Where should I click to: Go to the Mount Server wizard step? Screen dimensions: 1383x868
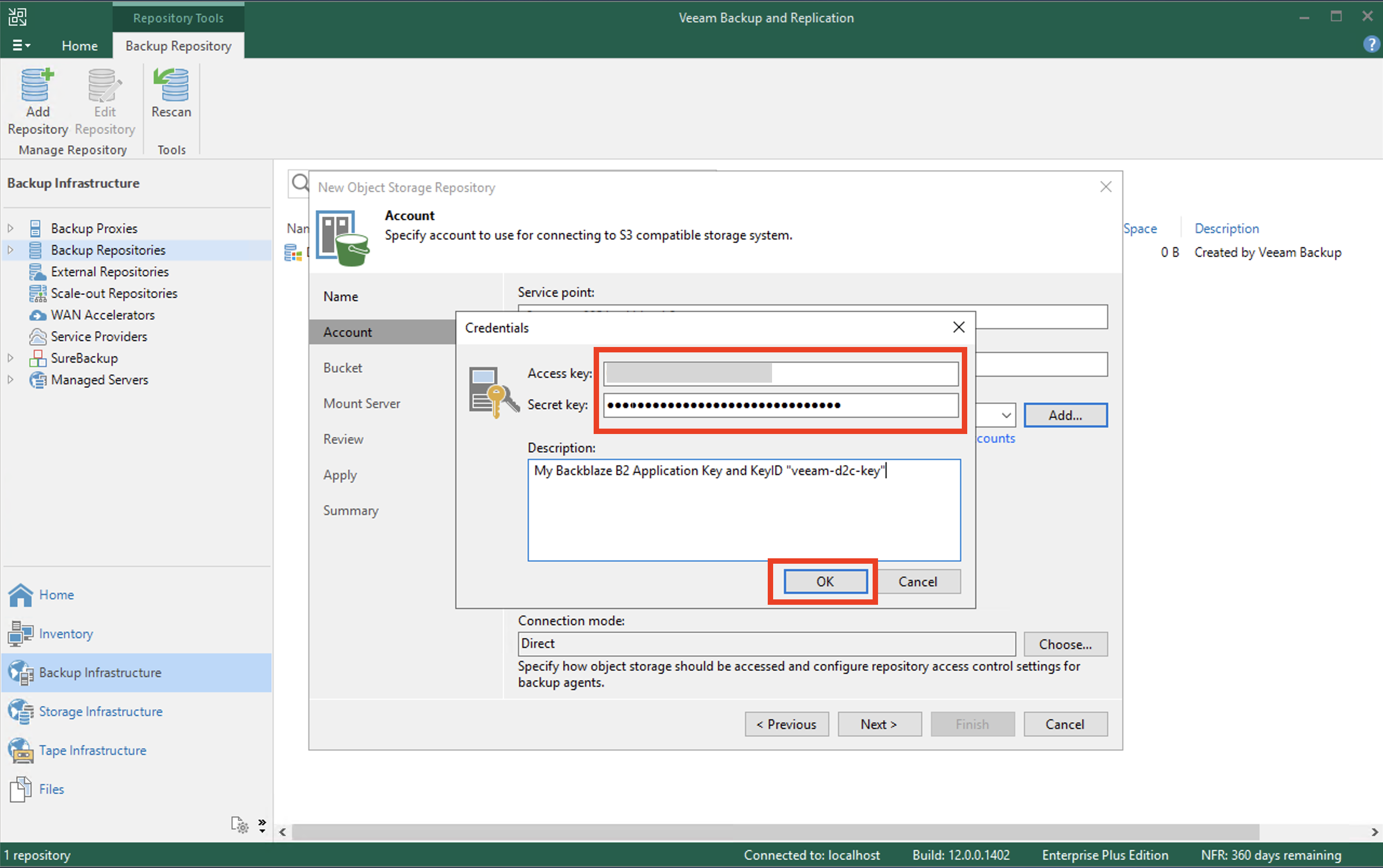click(361, 404)
